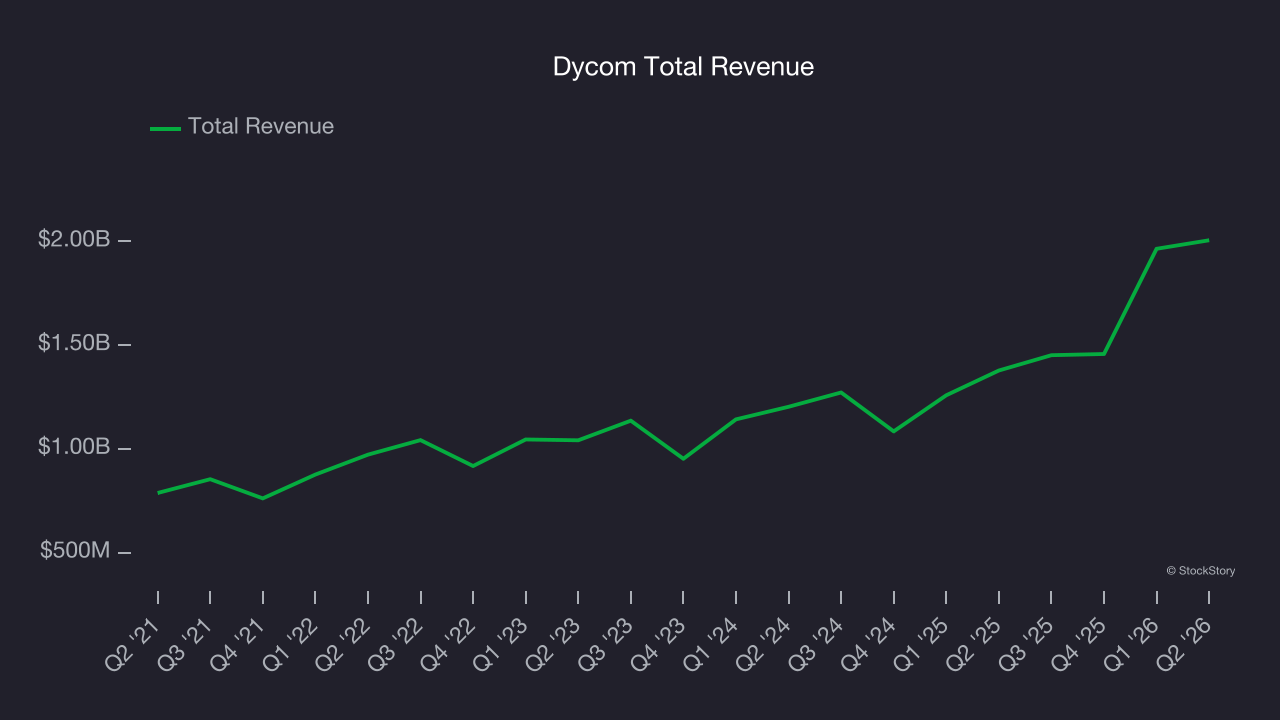
Task: Click the Q1 '26 data point on the line
Action: (1156, 249)
